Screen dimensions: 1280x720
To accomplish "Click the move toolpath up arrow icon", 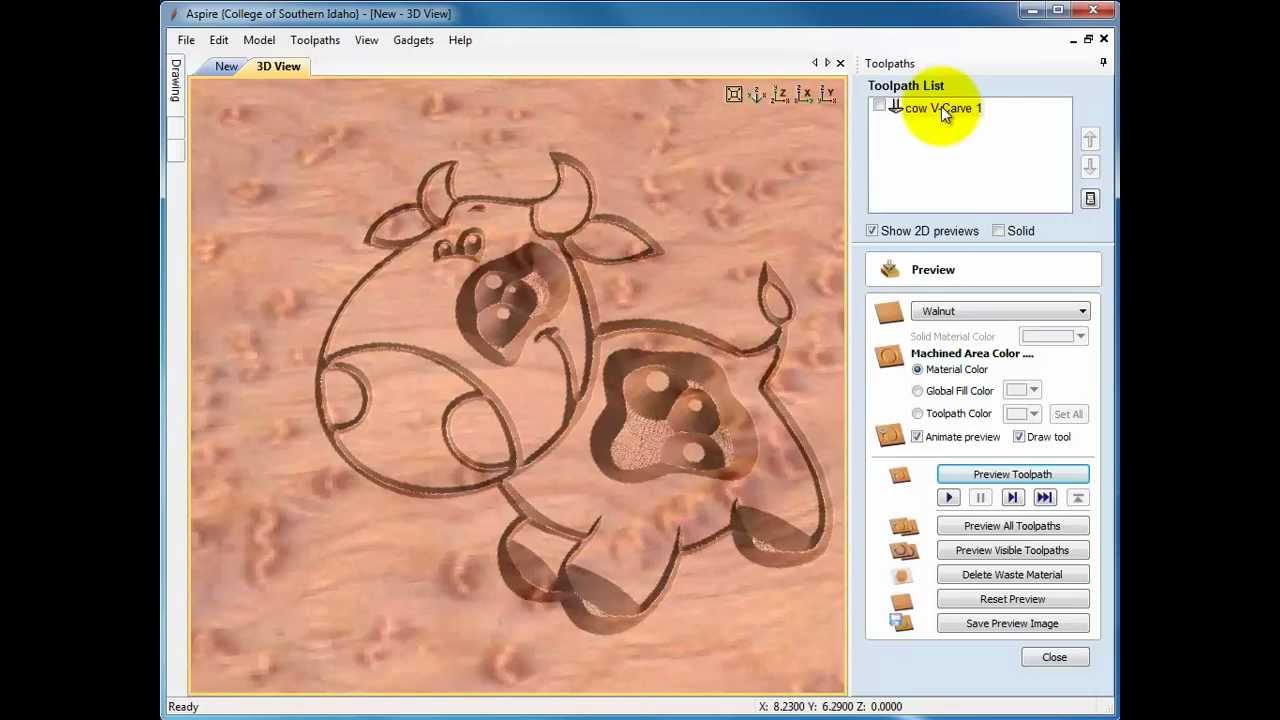I will pyautogui.click(x=1090, y=139).
